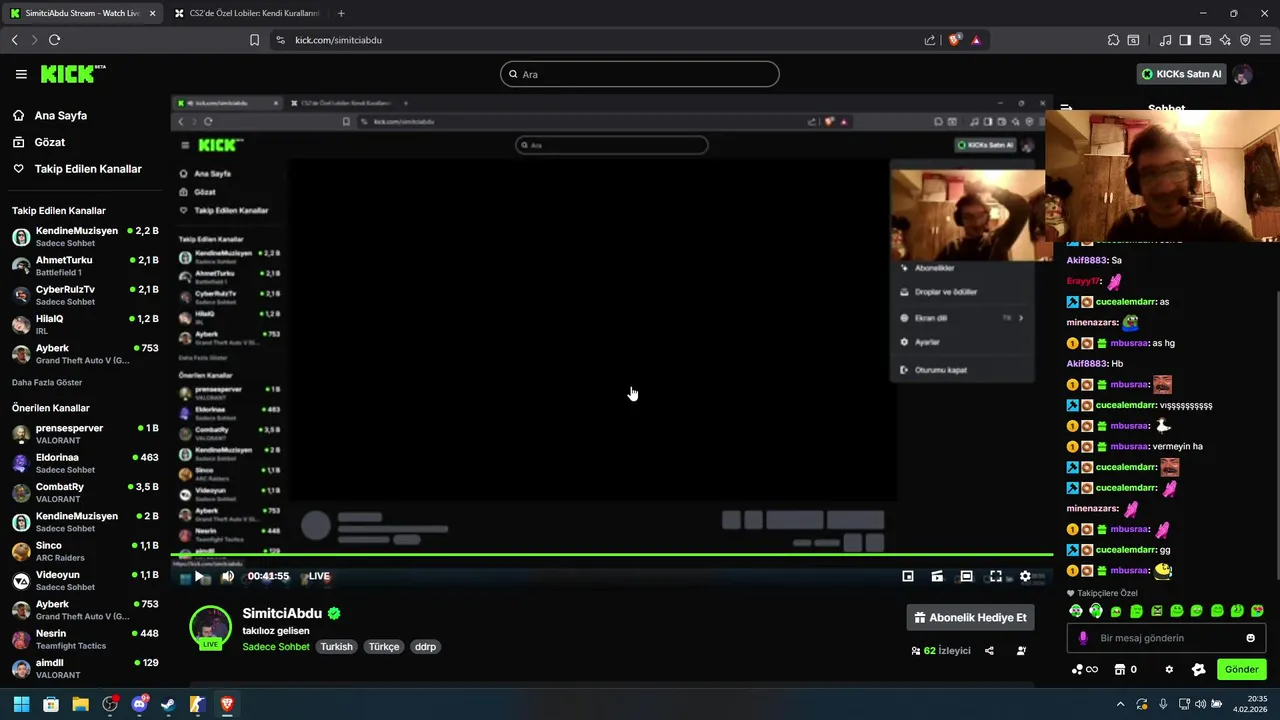
Task: Open chat settings gear
Action: click(x=1169, y=670)
